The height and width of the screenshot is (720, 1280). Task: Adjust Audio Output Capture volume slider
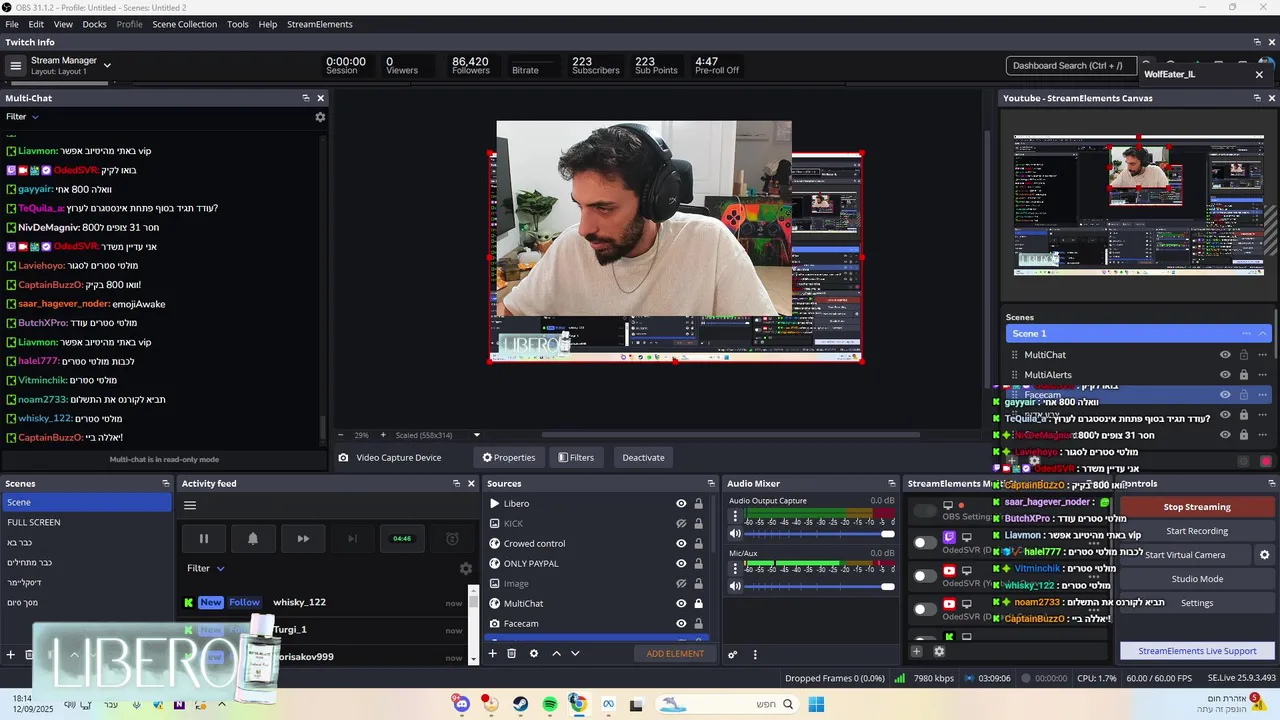819,534
